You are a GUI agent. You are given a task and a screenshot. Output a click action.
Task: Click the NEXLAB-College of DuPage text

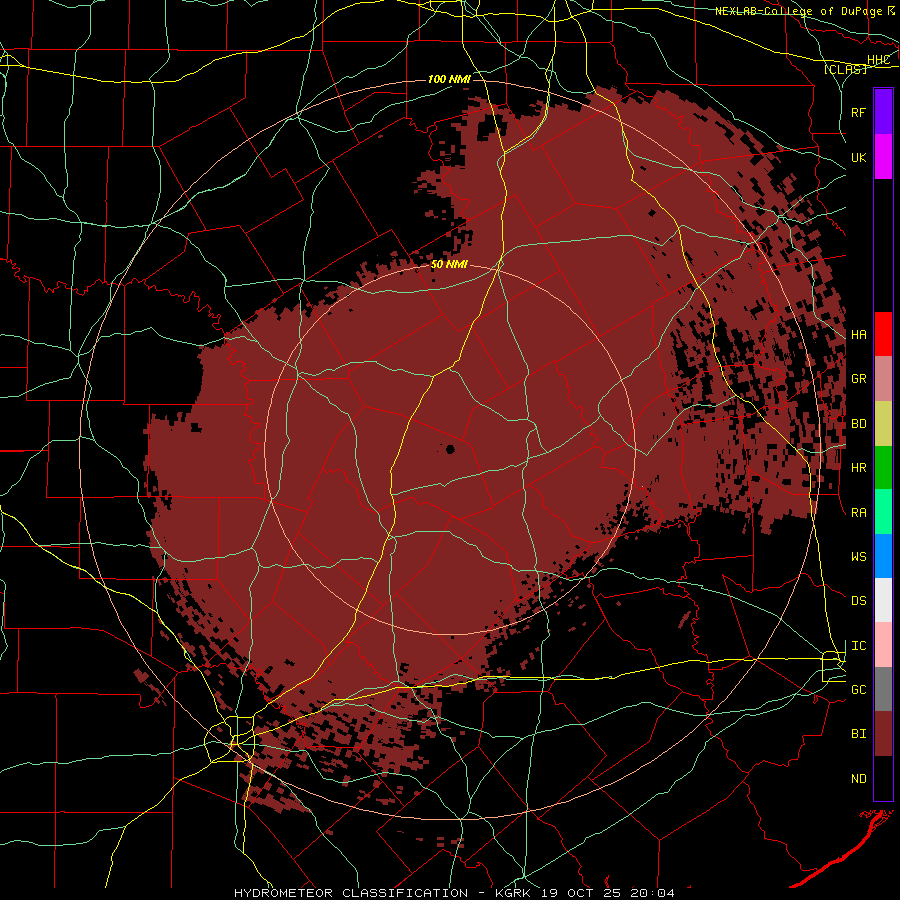click(798, 11)
